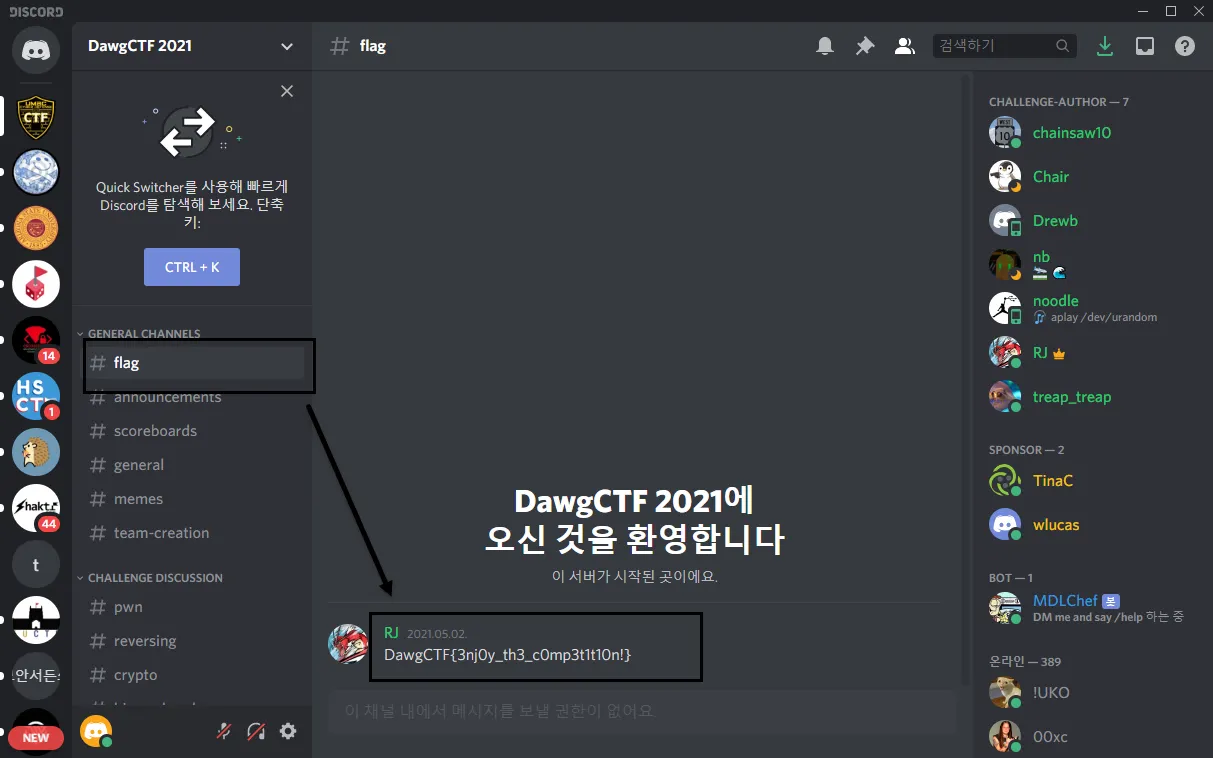
Task: Click the green download apps icon
Action: click(x=1105, y=46)
